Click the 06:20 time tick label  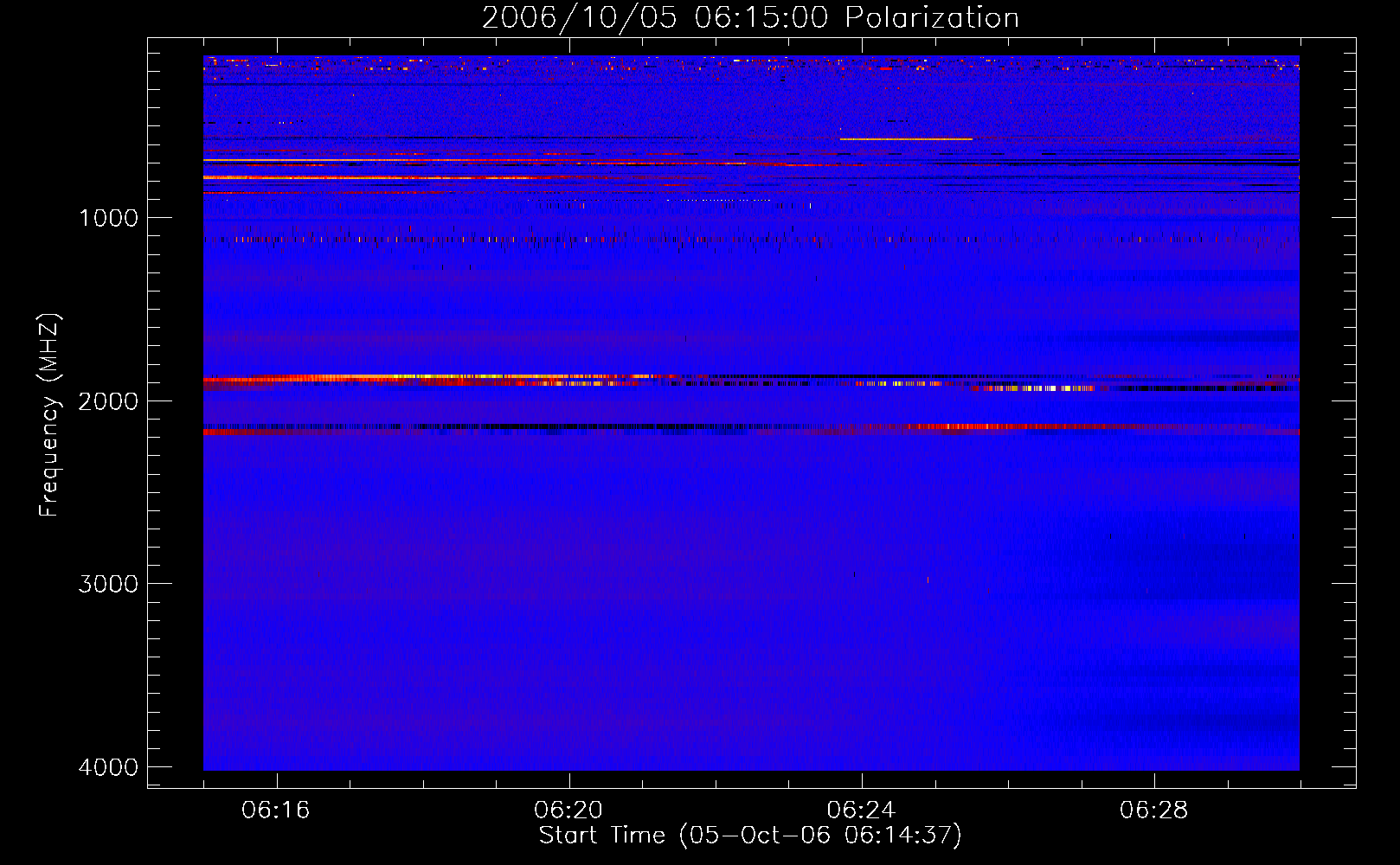[568, 811]
